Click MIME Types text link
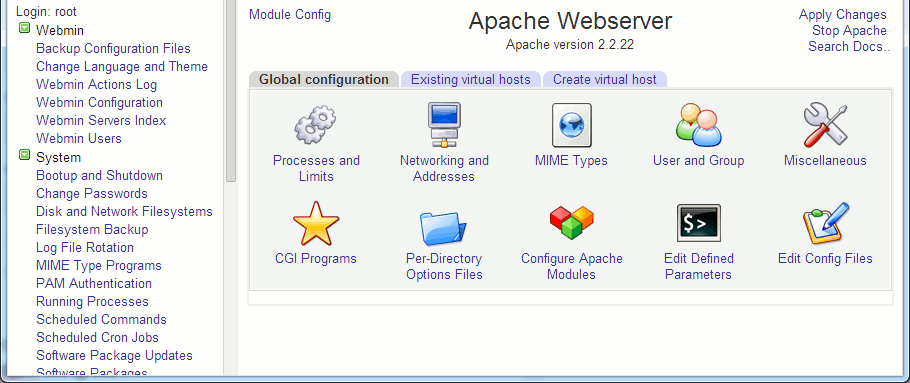910x383 pixels. 571,160
